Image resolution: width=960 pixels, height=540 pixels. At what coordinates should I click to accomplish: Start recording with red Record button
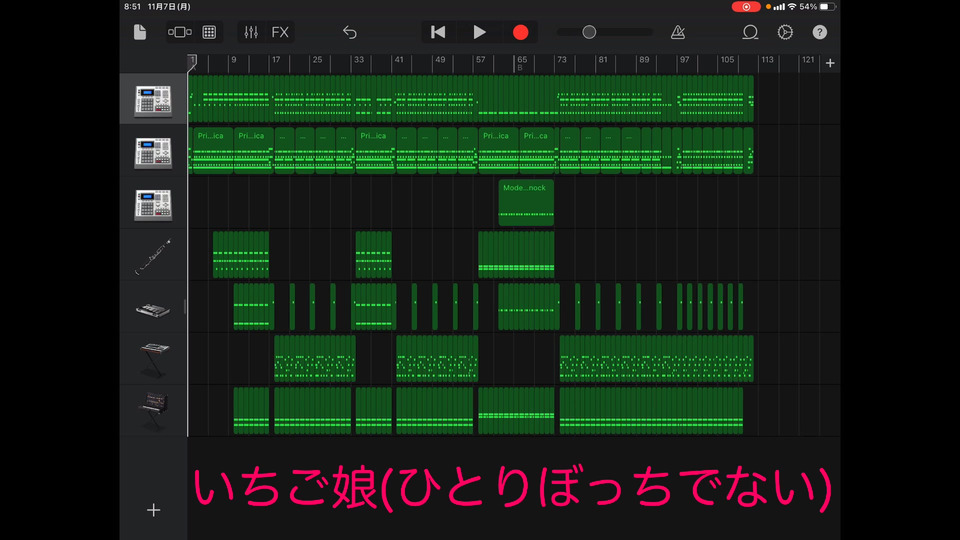pos(520,32)
